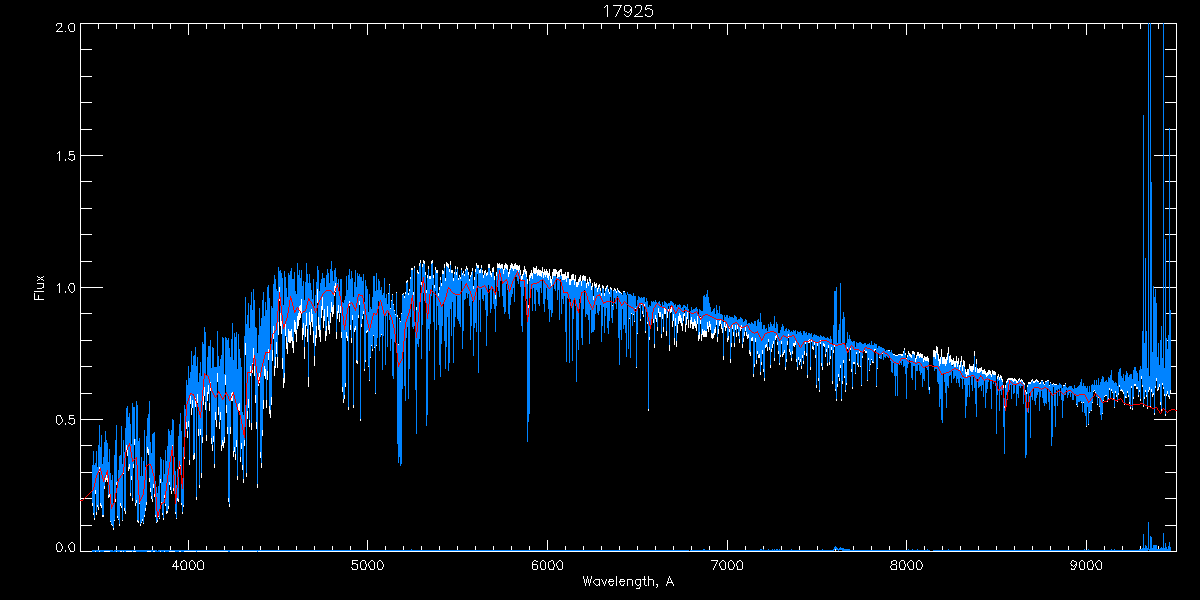1200x600 pixels.
Task: Click the deep absorption dip just below 6000
Action: pyautogui.click(x=528, y=420)
